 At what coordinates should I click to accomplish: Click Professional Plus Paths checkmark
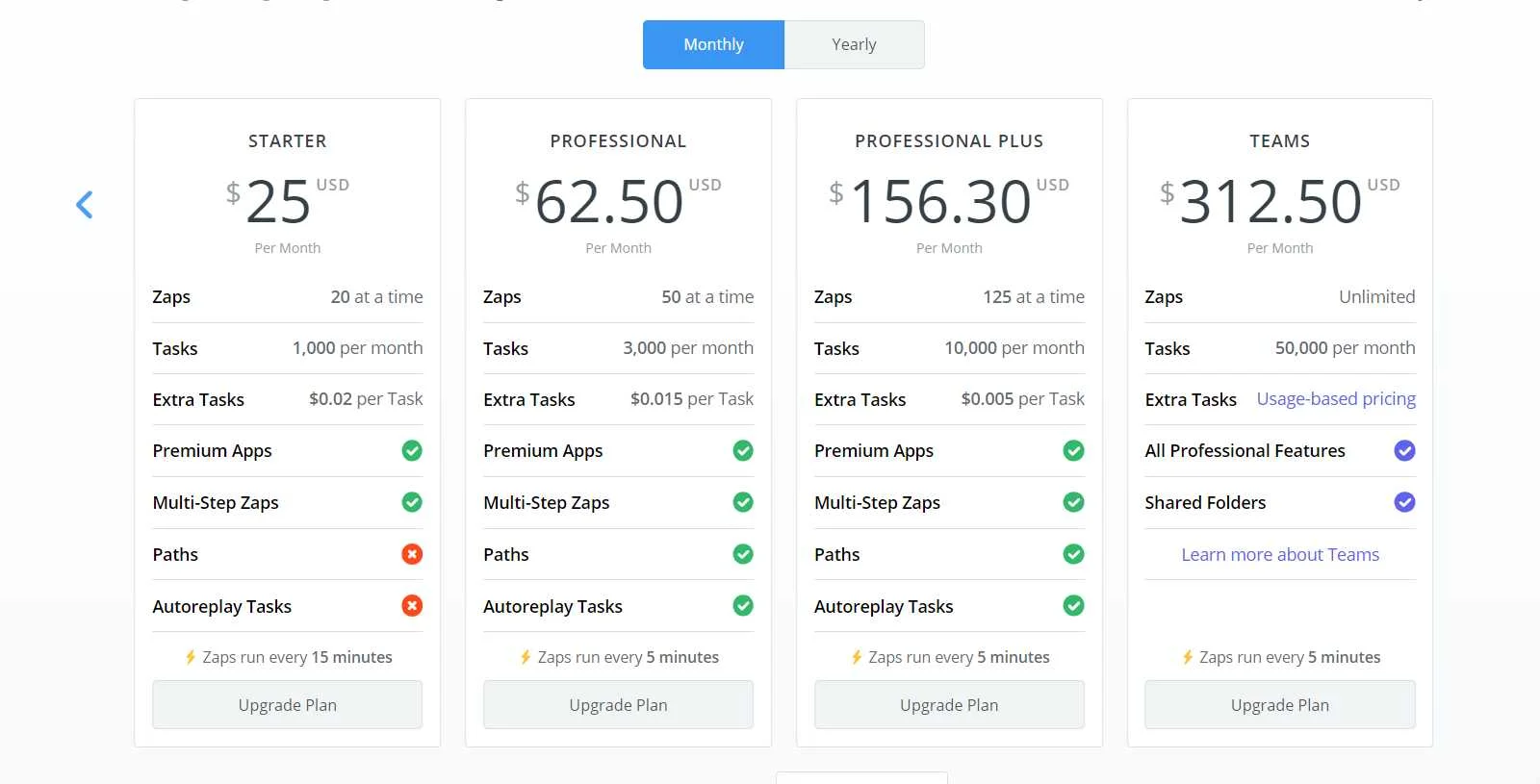click(x=1074, y=554)
